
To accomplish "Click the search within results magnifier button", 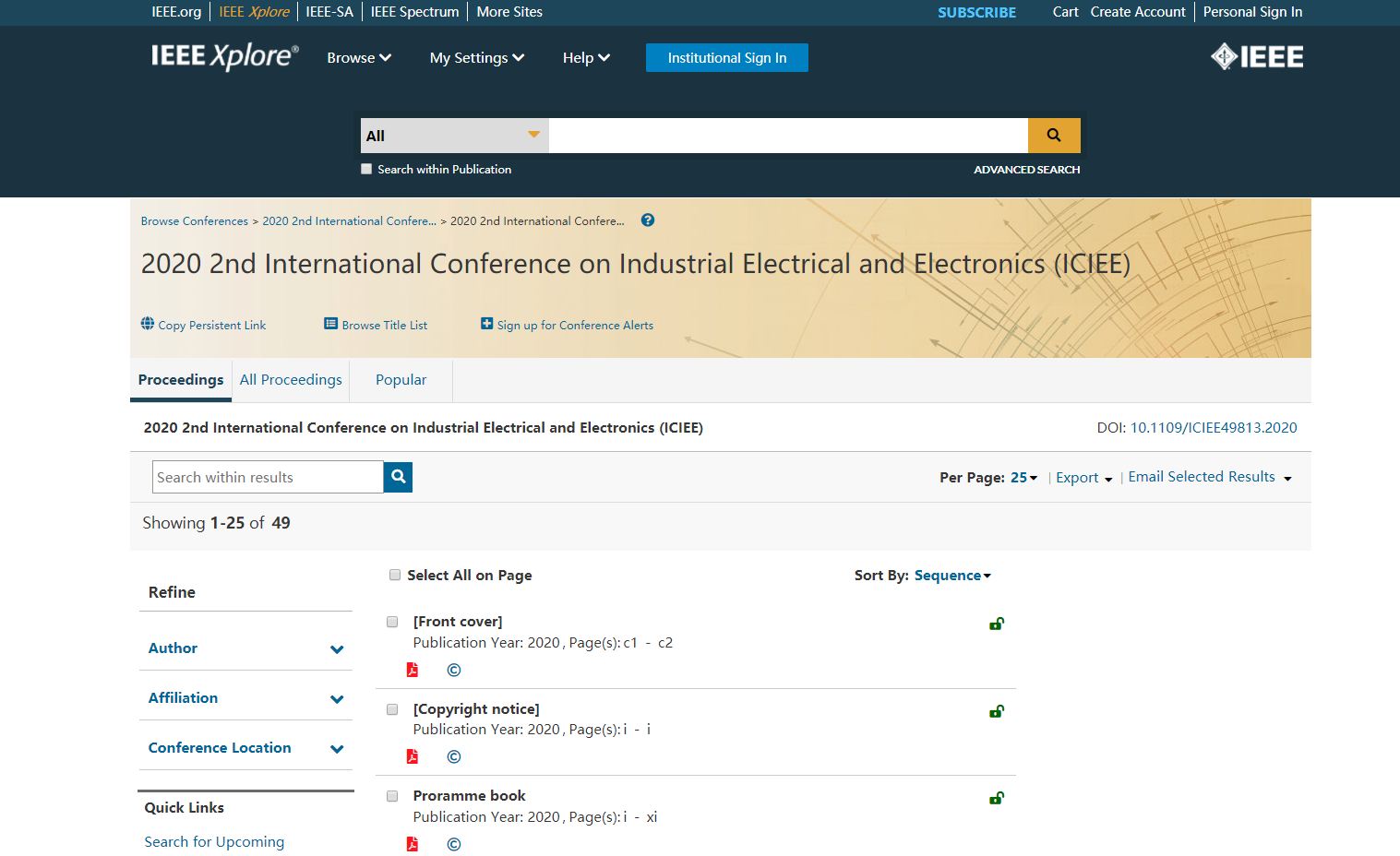I will point(398,477).
